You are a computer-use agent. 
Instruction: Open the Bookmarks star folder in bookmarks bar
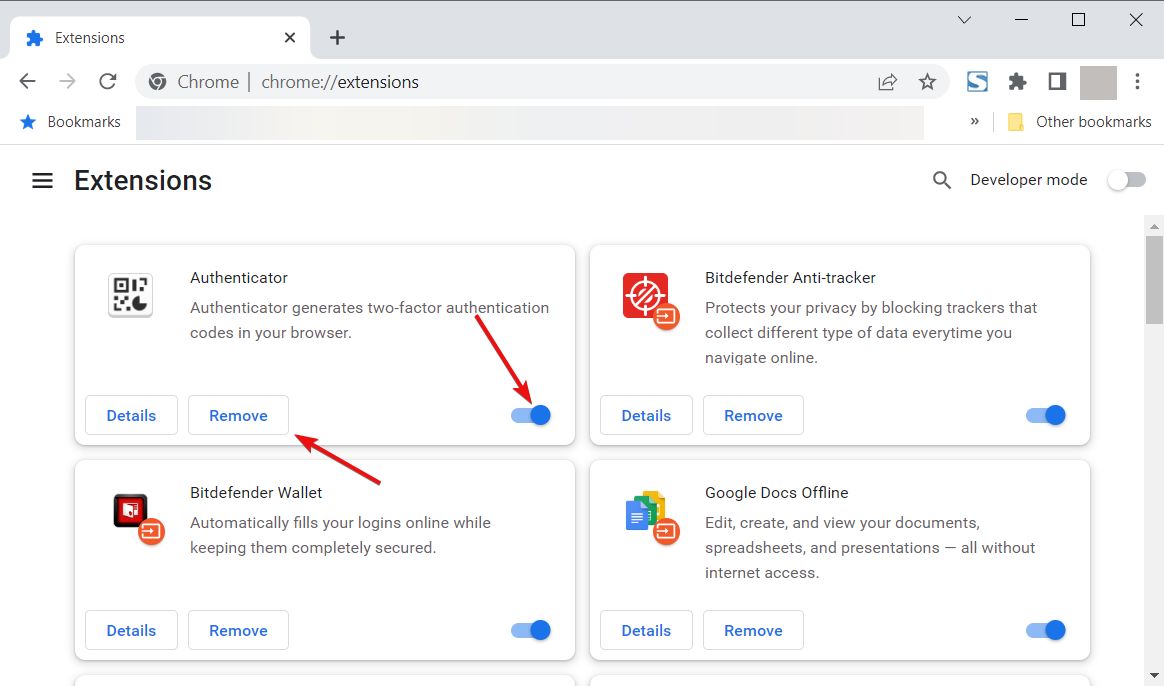[71, 122]
